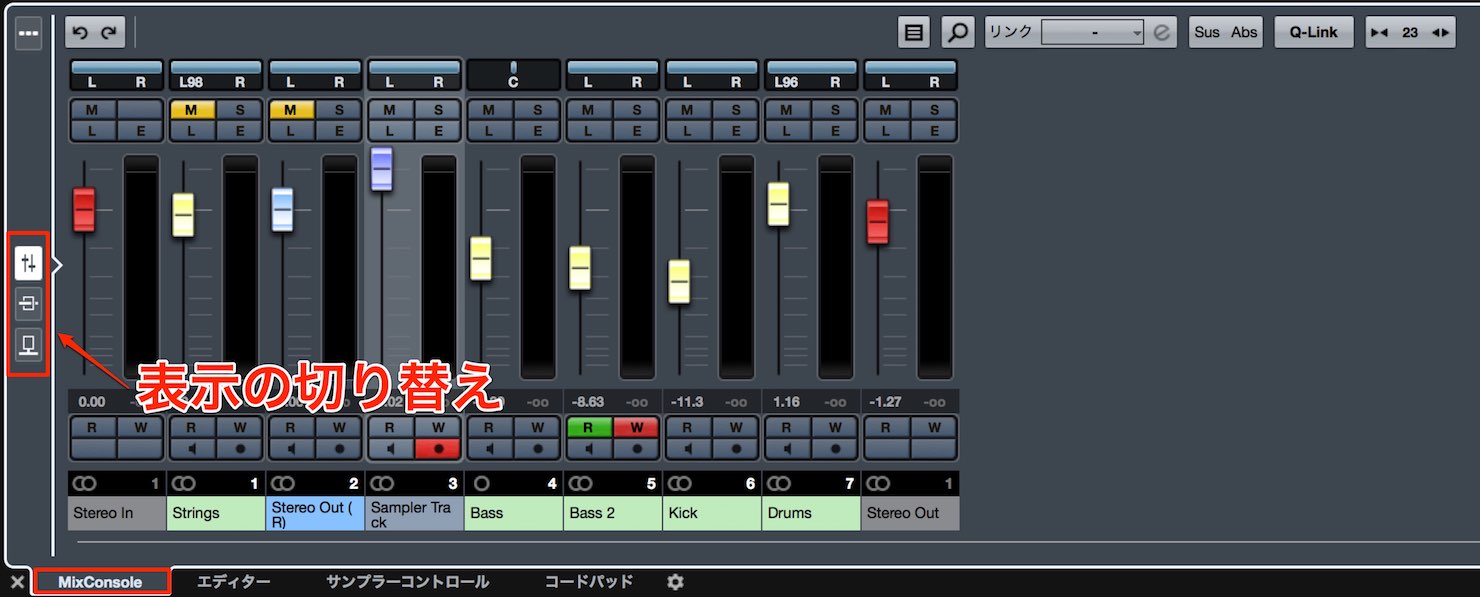
Task: Open the コードパッド tab
Action: 589,581
